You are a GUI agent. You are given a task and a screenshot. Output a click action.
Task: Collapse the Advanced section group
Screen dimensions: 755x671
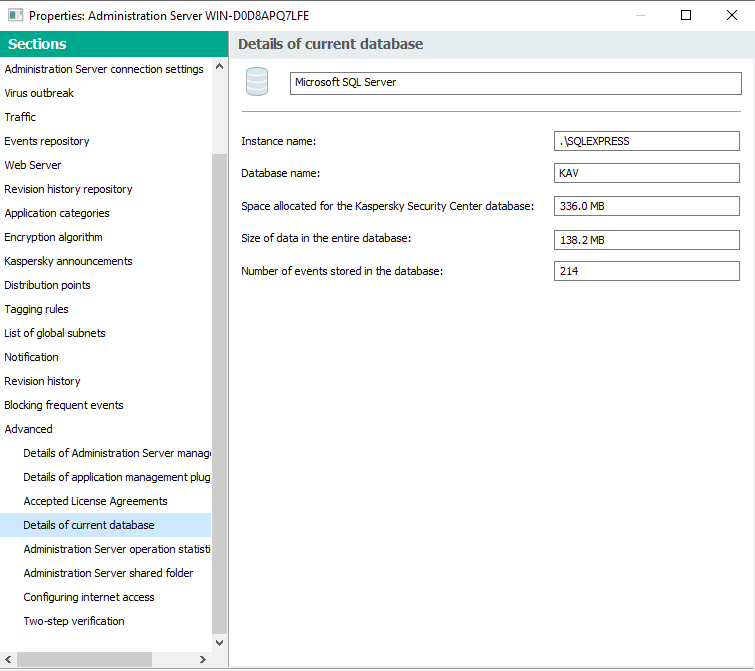pyautogui.click(x=28, y=429)
